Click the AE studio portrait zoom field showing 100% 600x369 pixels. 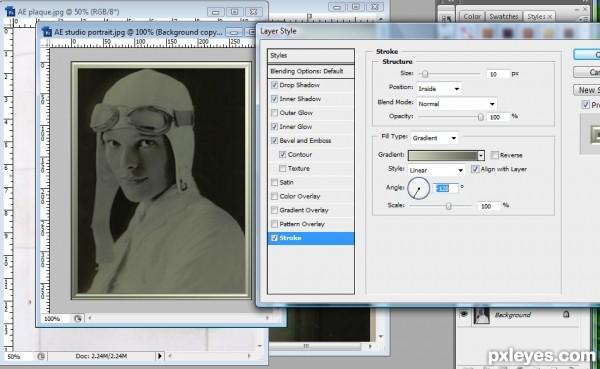tap(56, 318)
